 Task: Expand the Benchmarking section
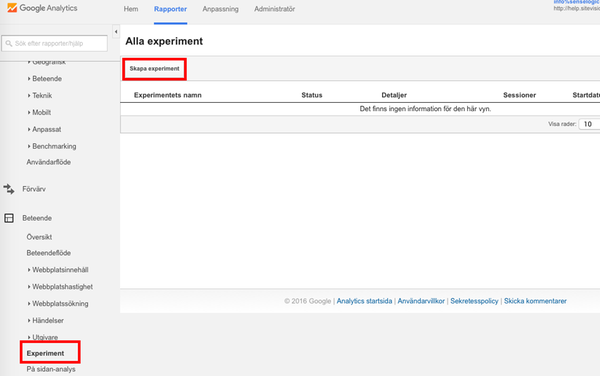[52, 146]
